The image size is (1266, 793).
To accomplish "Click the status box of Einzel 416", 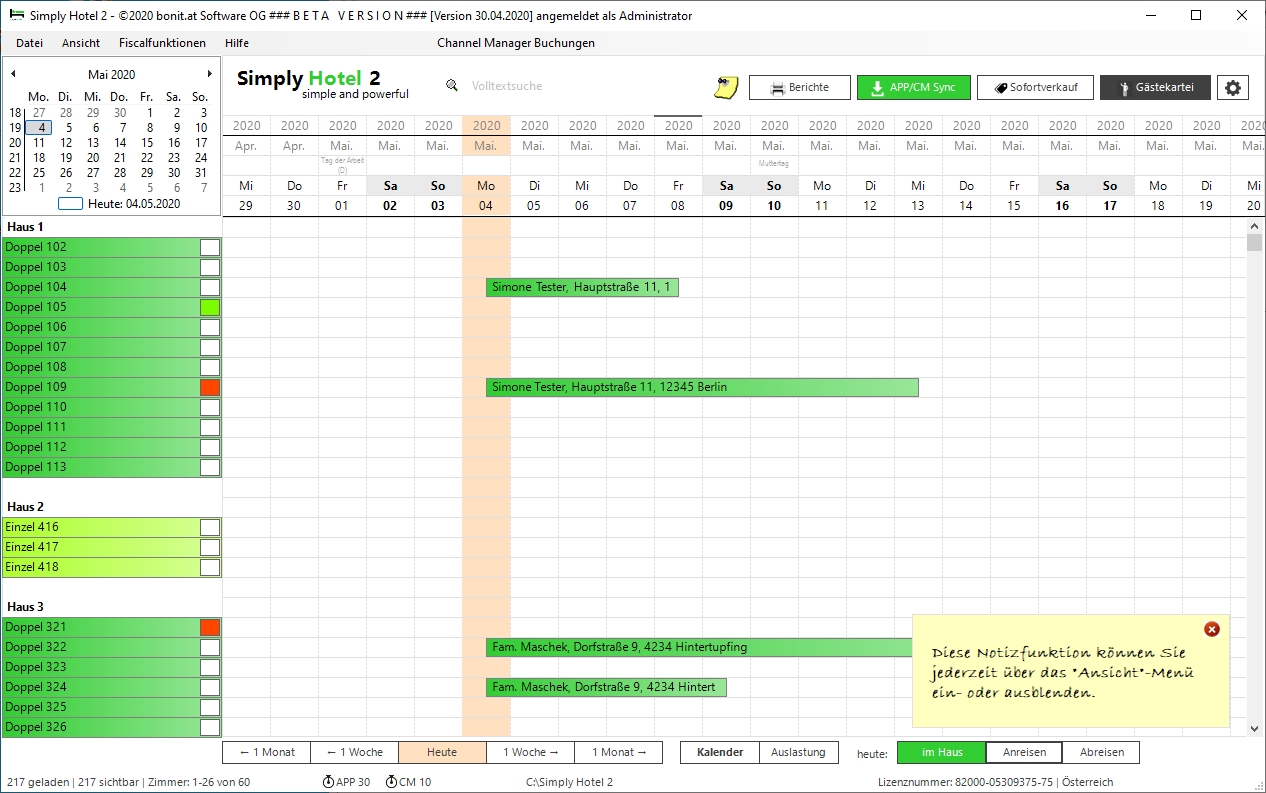I will point(210,527).
